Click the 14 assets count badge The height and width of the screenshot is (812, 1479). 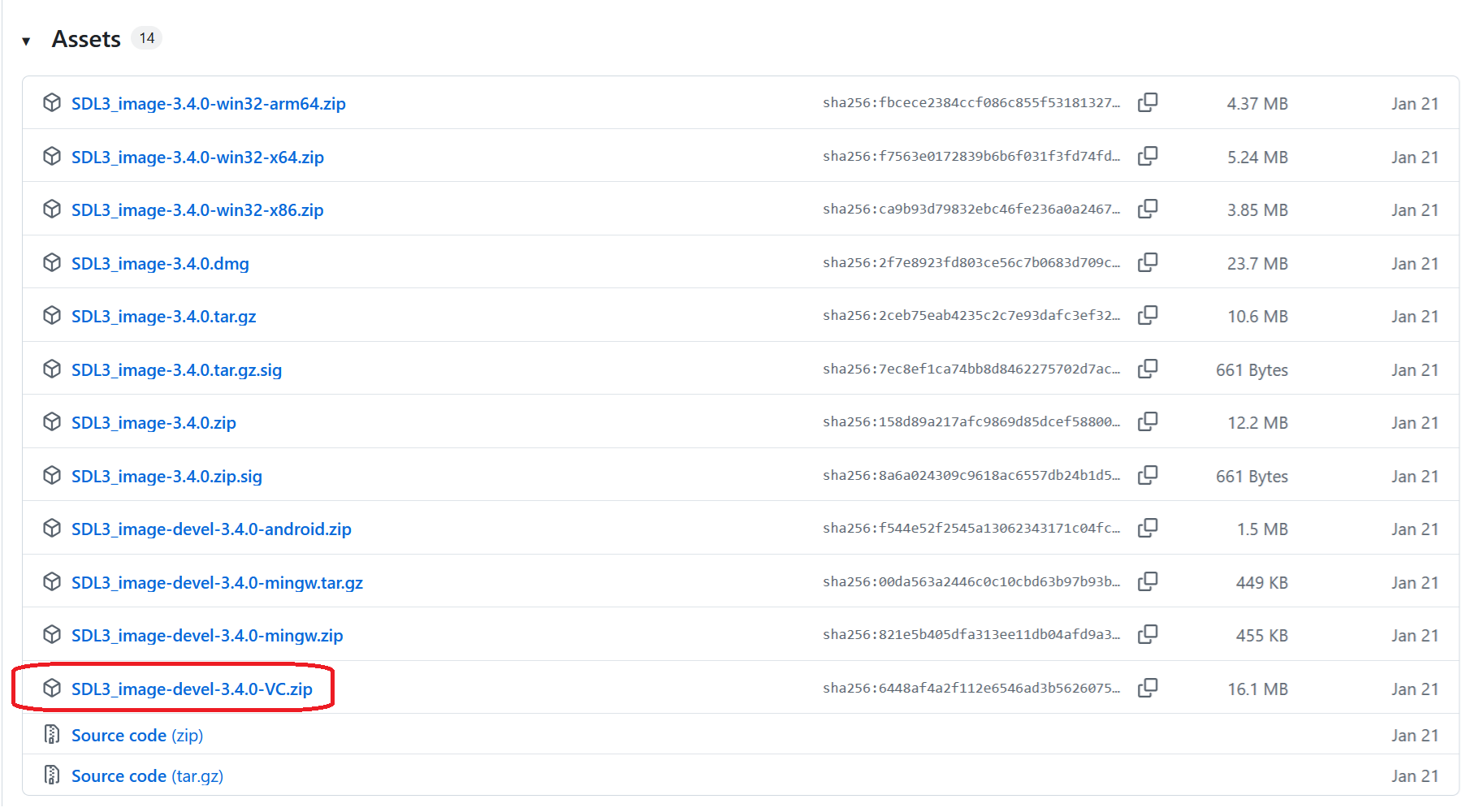(147, 37)
